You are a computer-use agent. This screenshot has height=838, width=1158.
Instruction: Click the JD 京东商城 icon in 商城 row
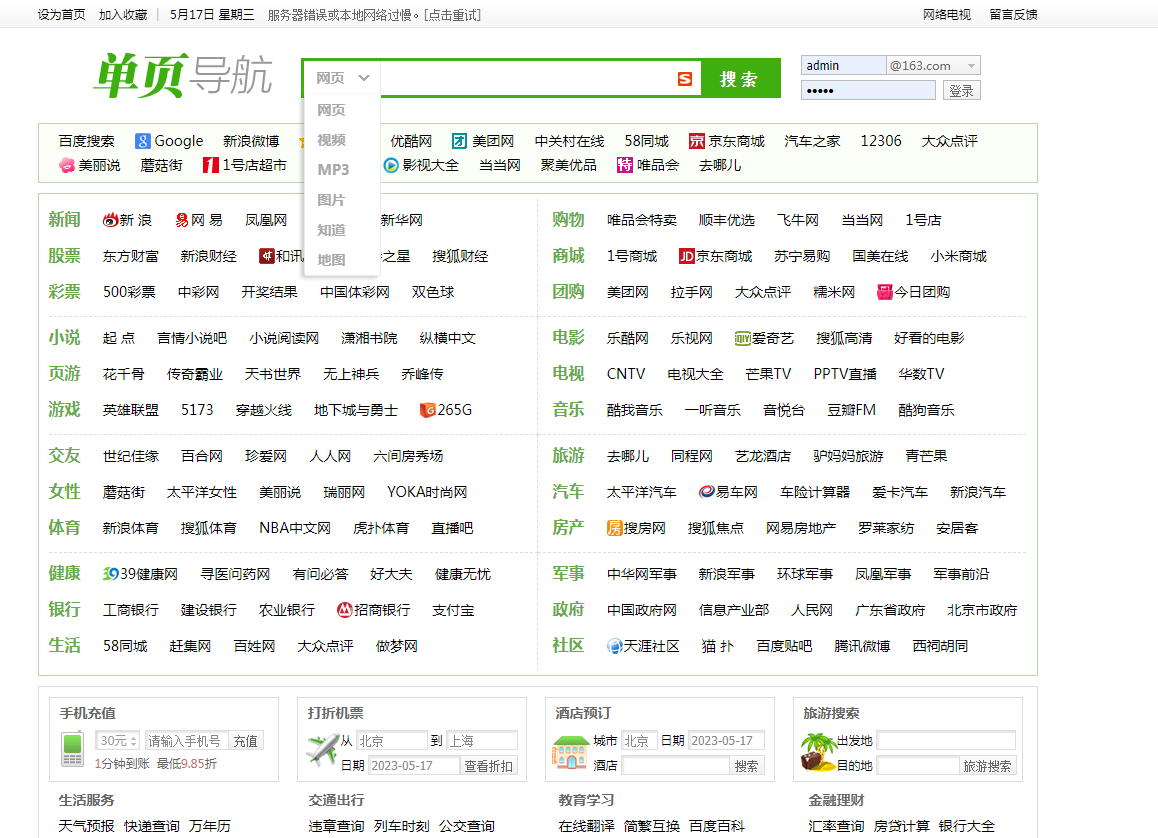tap(687, 256)
